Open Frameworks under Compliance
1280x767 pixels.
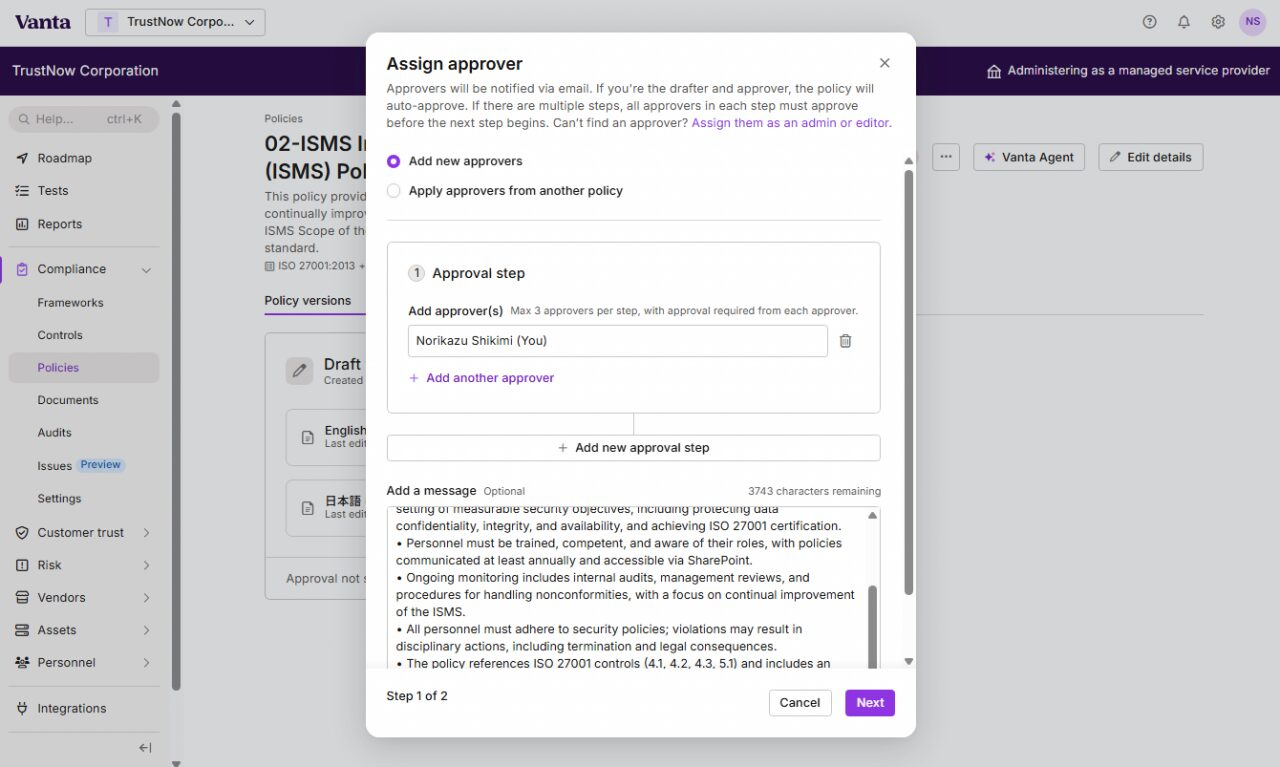(70, 303)
